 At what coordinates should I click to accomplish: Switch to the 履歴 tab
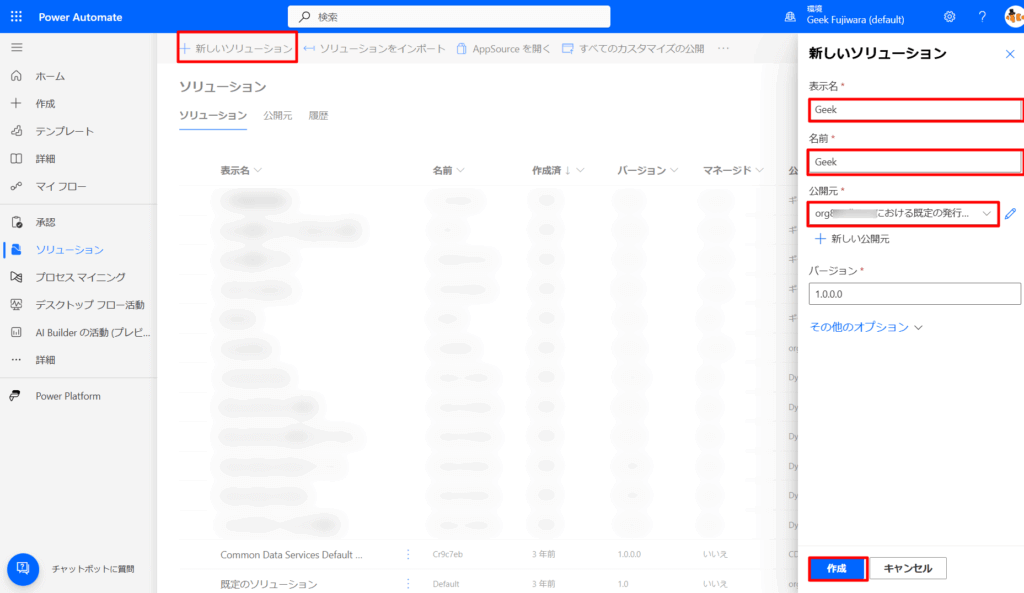318,116
